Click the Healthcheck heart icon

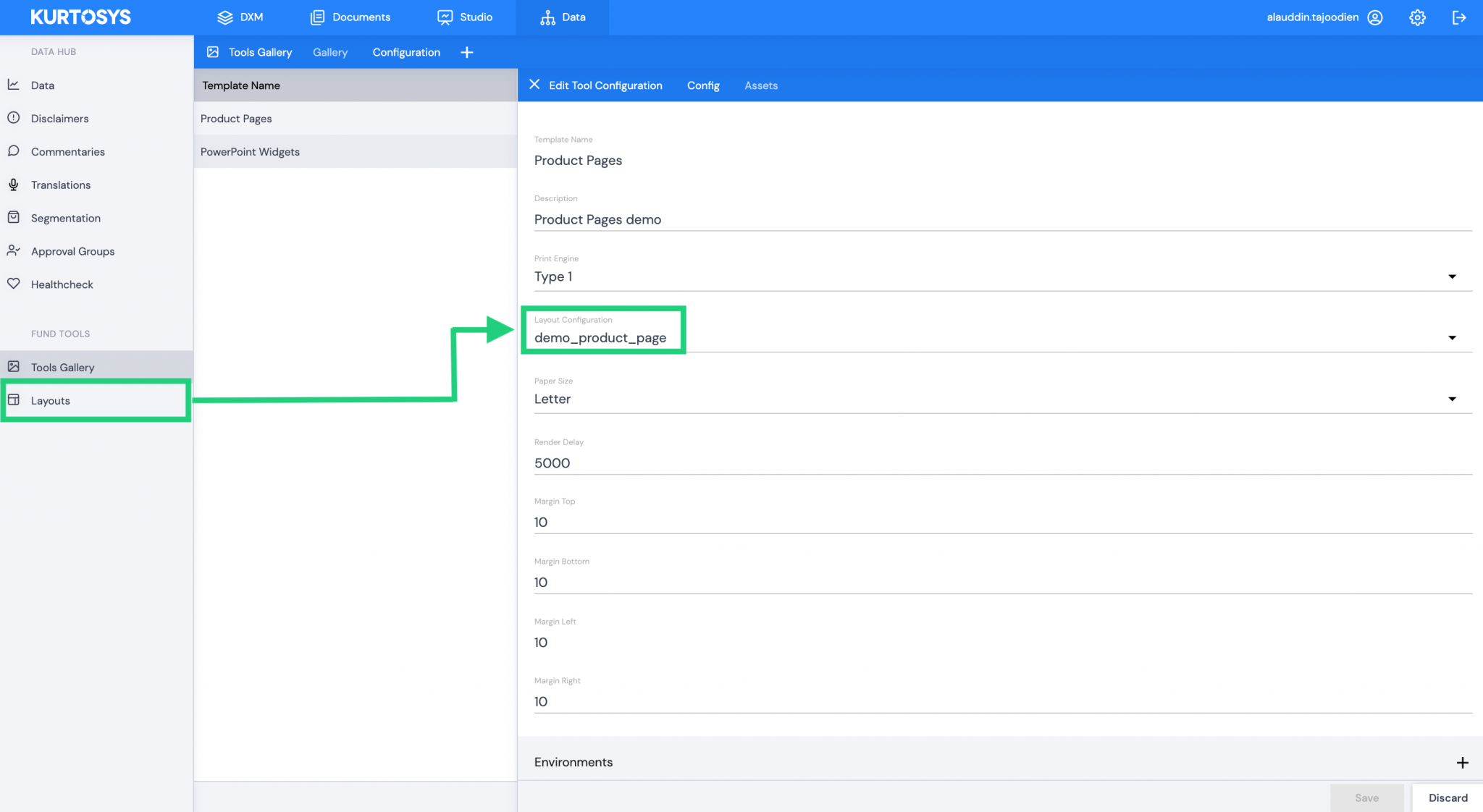tap(14, 284)
